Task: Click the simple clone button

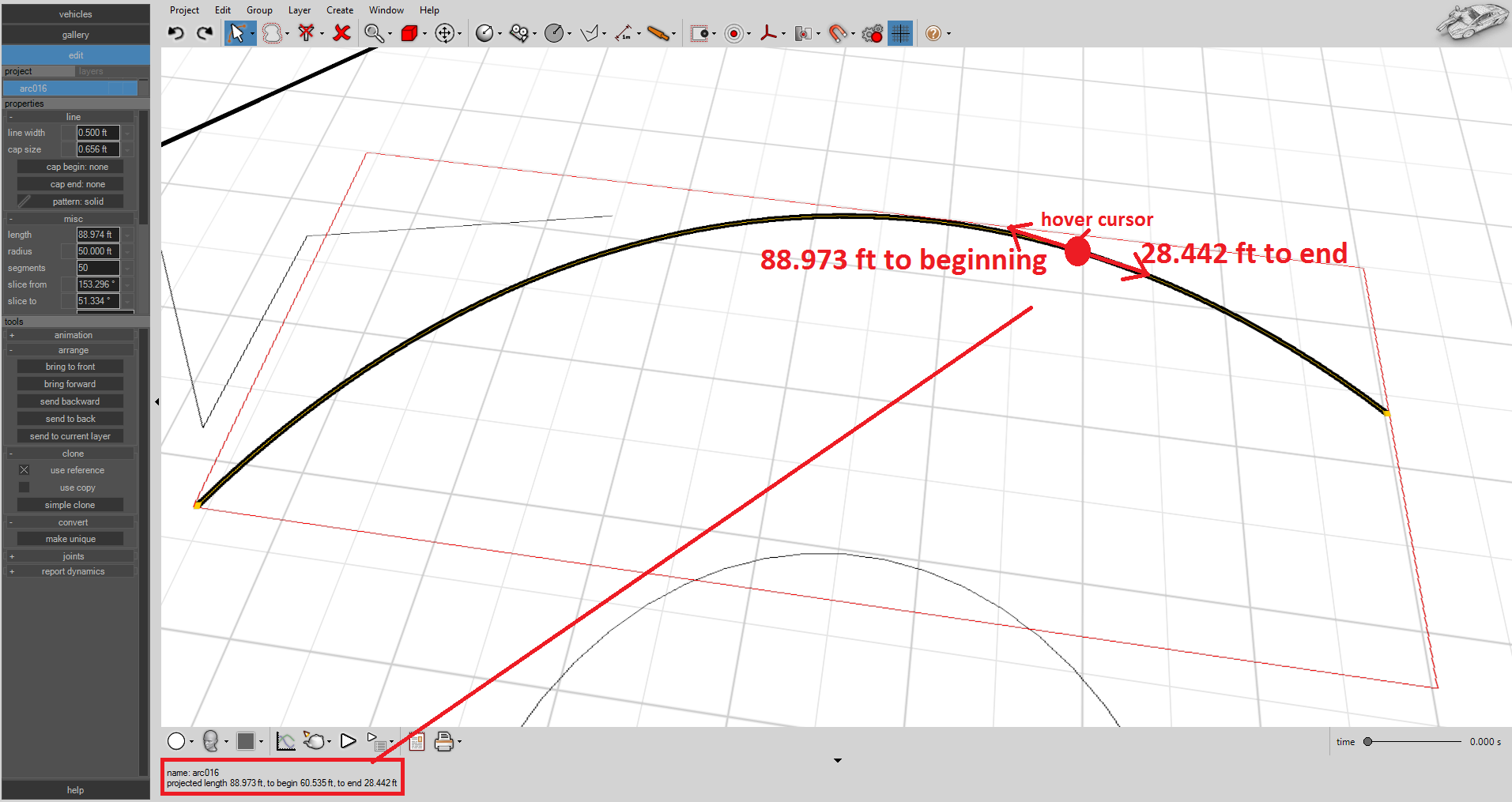Action: point(70,505)
